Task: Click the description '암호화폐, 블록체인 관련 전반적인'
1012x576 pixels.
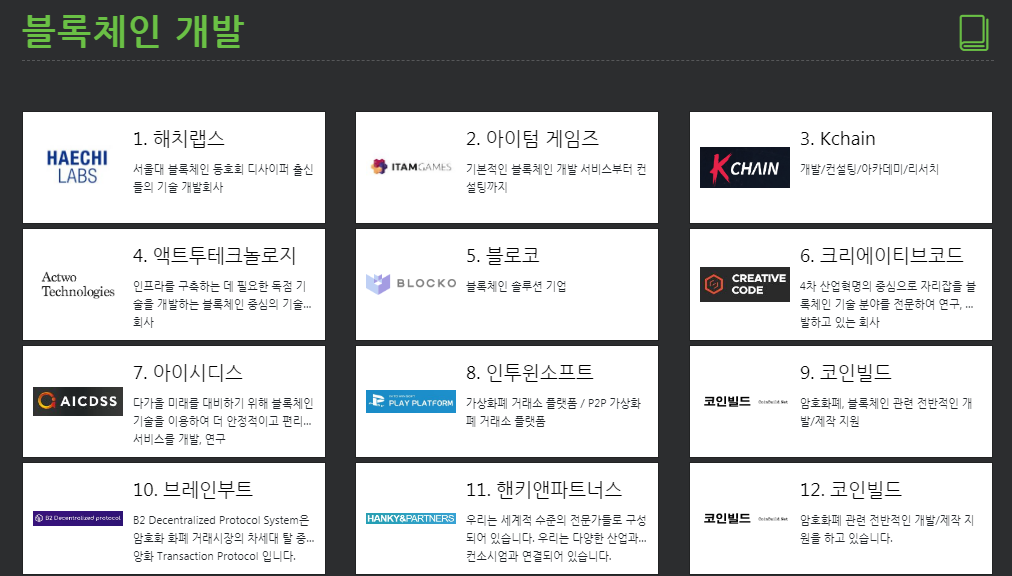Action: tap(886, 412)
